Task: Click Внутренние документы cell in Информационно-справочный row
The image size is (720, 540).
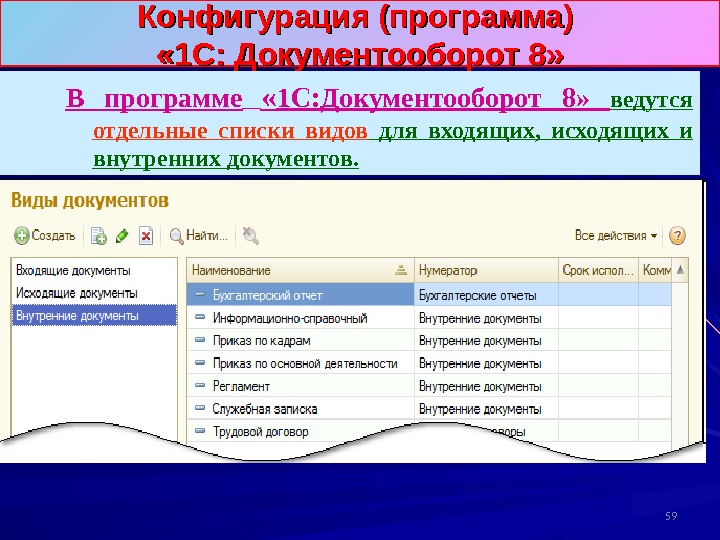Action: pyautogui.click(x=486, y=318)
